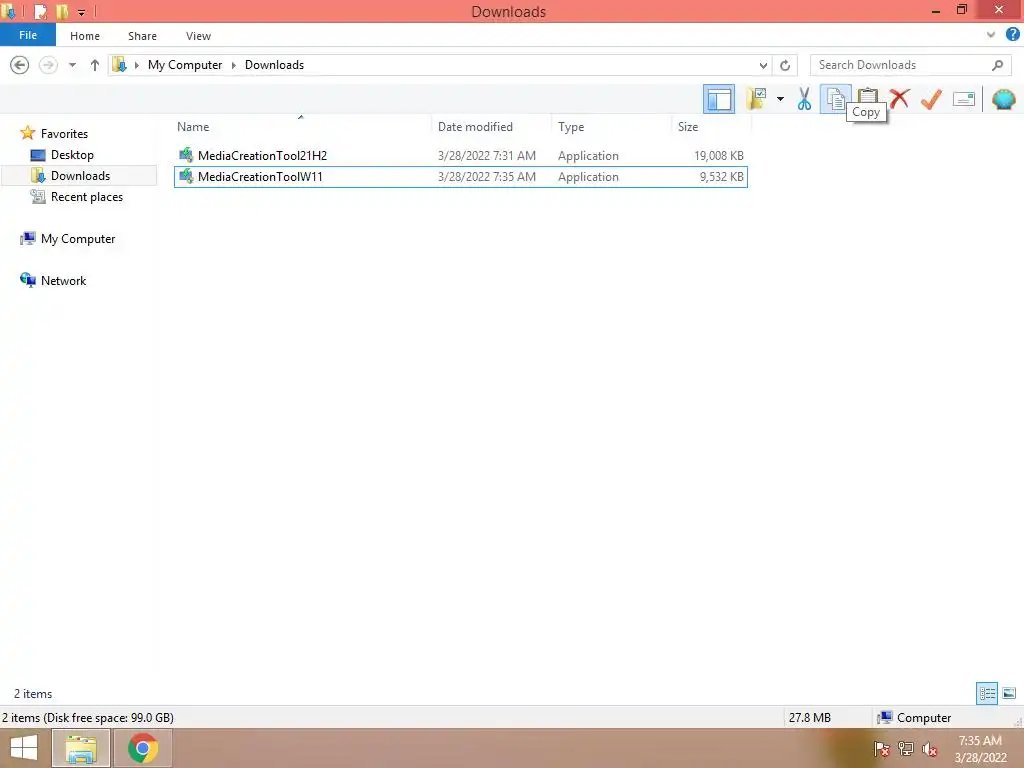Switch to details view button
Image resolution: width=1024 pixels, height=768 pixels.
987,693
